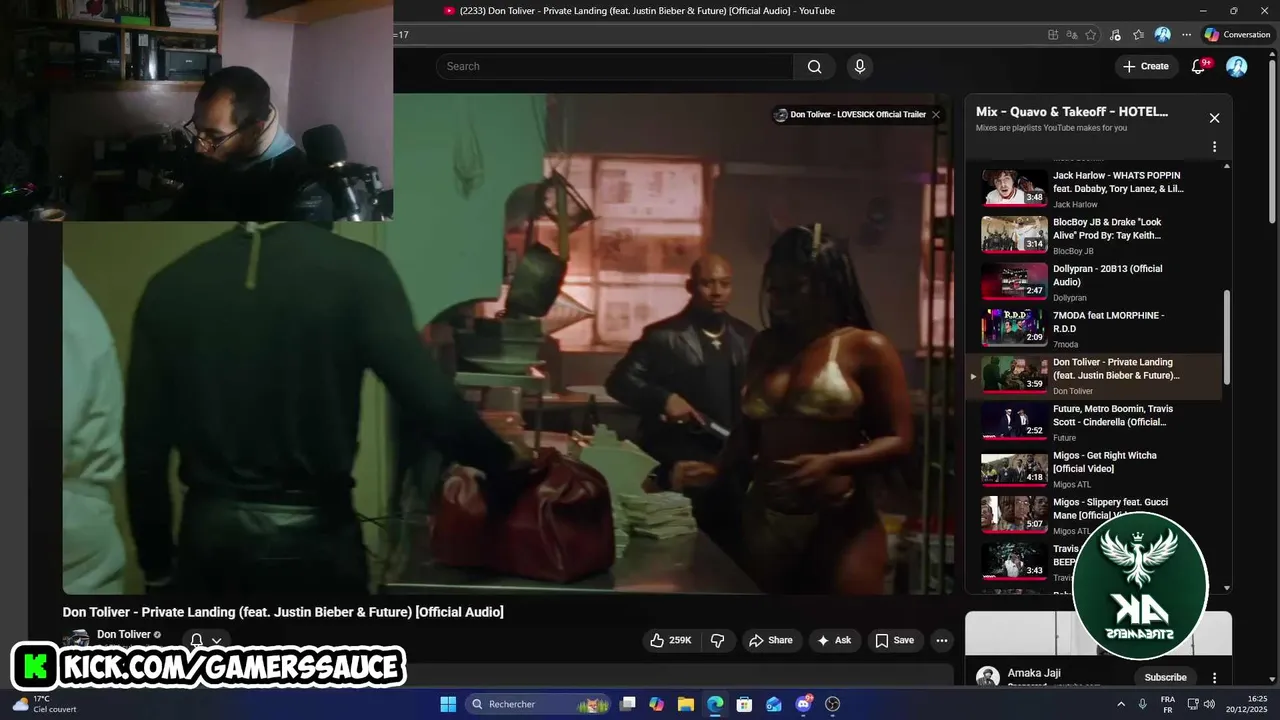Select currently playing Don Toliver - Private Landing item
Image resolution: width=1280 pixels, height=720 pixels.
(1094, 375)
